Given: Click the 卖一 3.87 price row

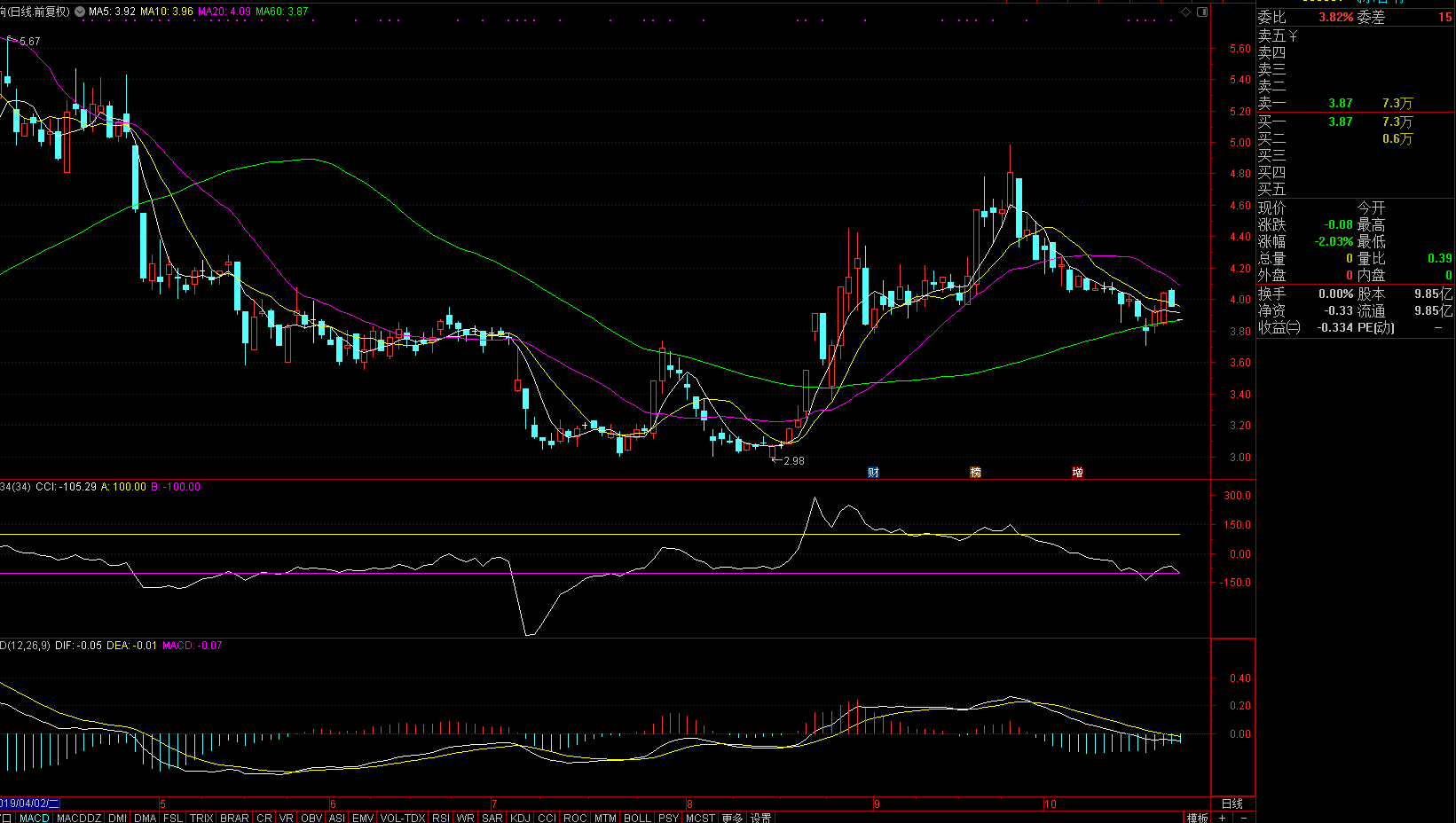Looking at the screenshot, I should 1356,104.
